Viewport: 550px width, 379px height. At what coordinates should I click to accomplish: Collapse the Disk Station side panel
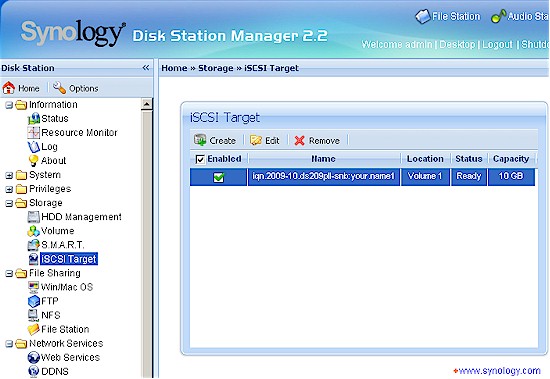point(146,67)
